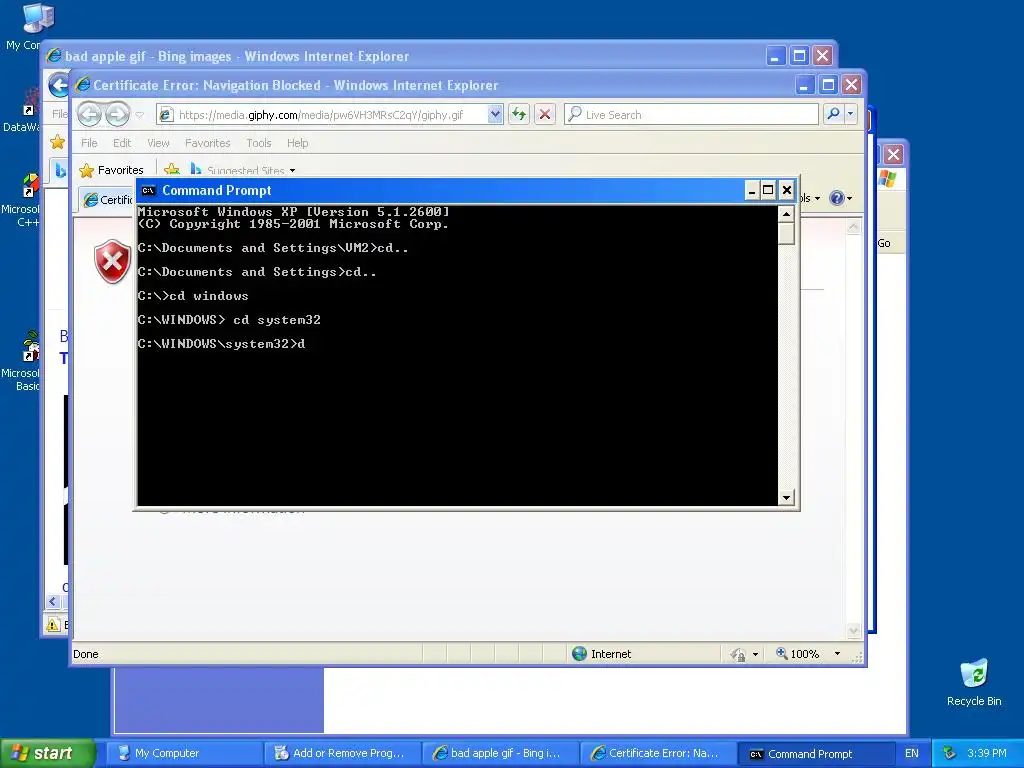Click the Command Prompt title bar icon
1024x768 pixels.
(148, 191)
